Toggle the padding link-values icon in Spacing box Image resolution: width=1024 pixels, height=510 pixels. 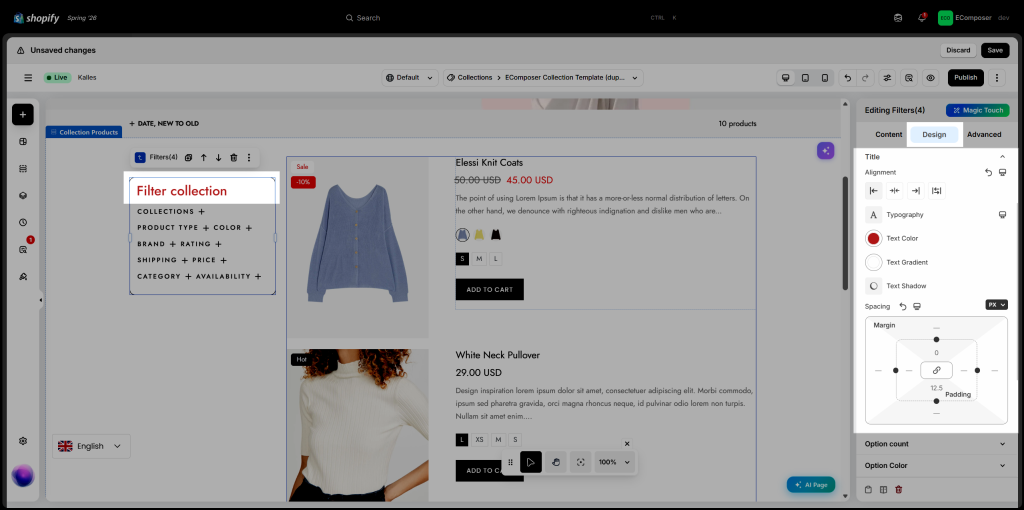[936, 370]
